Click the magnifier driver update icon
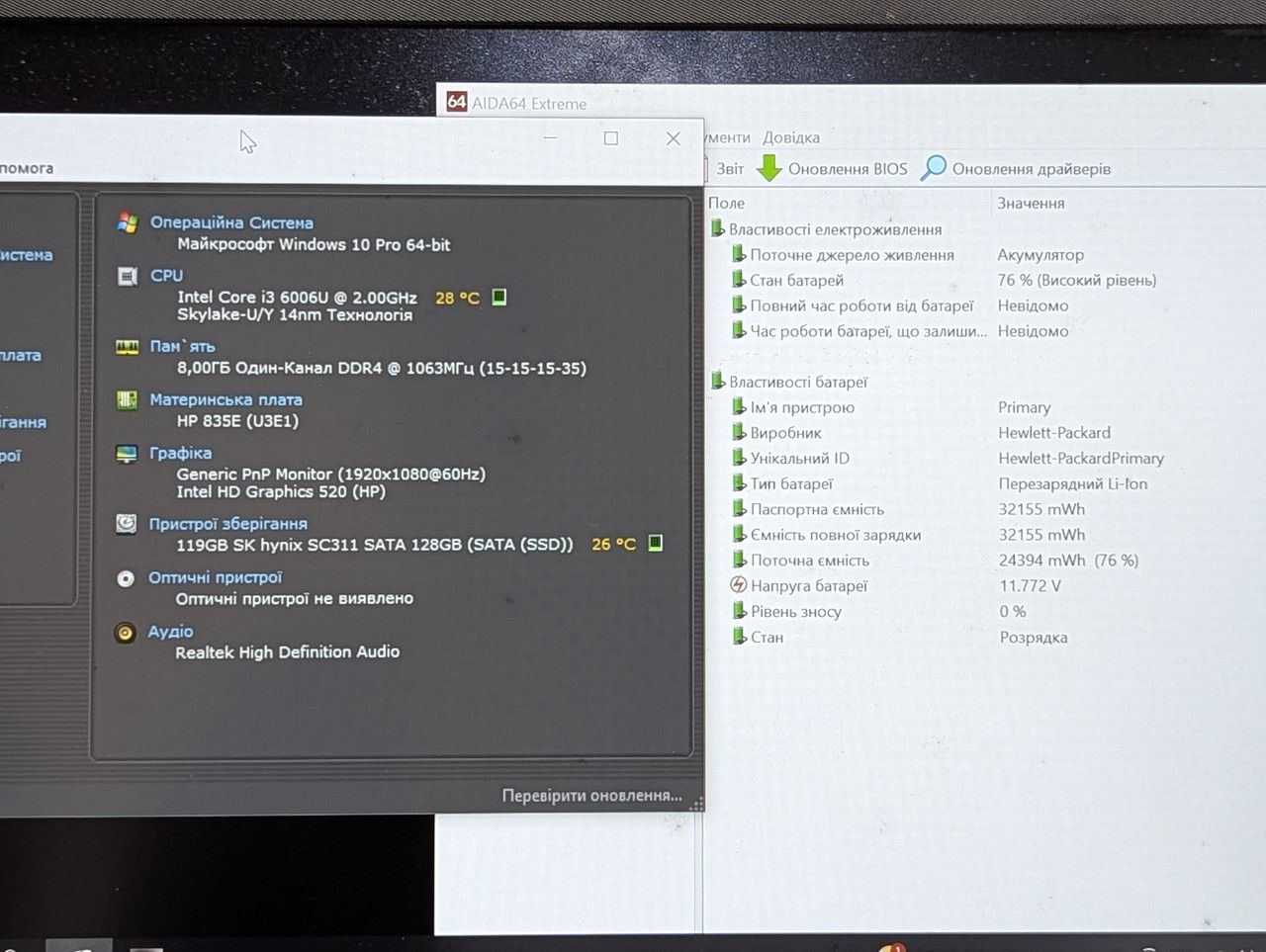The image size is (1266, 952). click(x=933, y=168)
